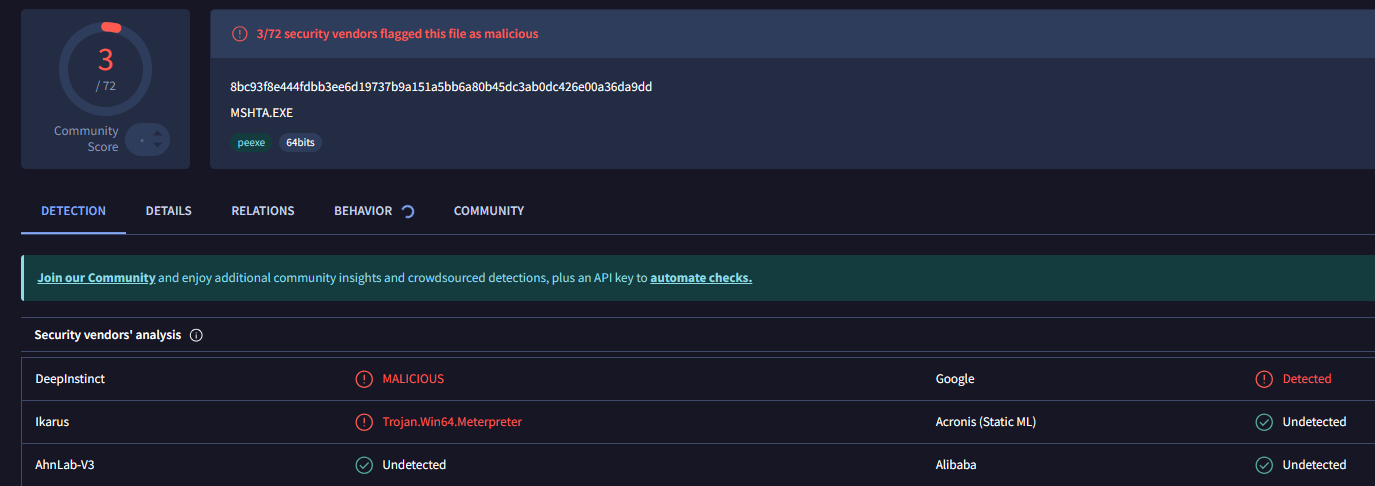This screenshot has width=1375, height=486.
Task: Upvote the community score with the up arrow
Action: coord(158,133)
